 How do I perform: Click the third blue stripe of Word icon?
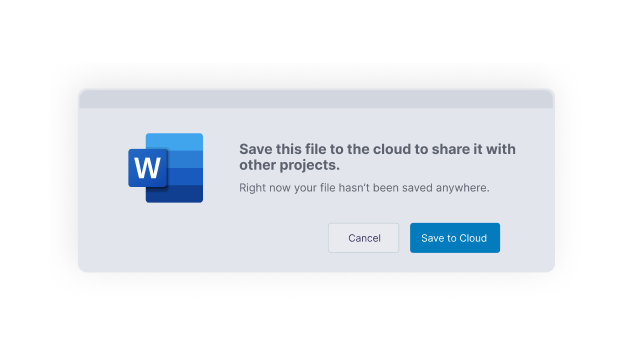[x=185, y=177]
